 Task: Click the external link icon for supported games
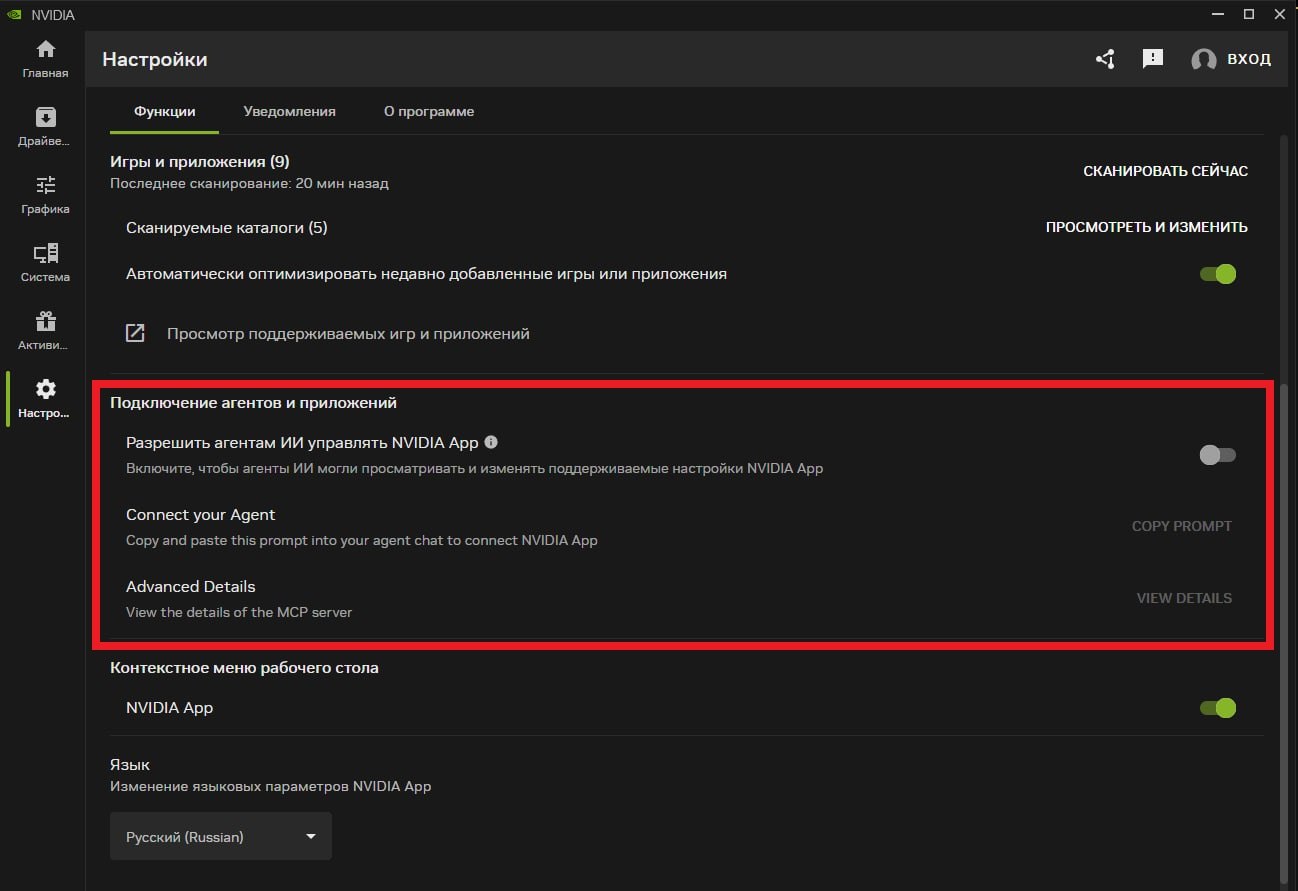coord(135,333)
